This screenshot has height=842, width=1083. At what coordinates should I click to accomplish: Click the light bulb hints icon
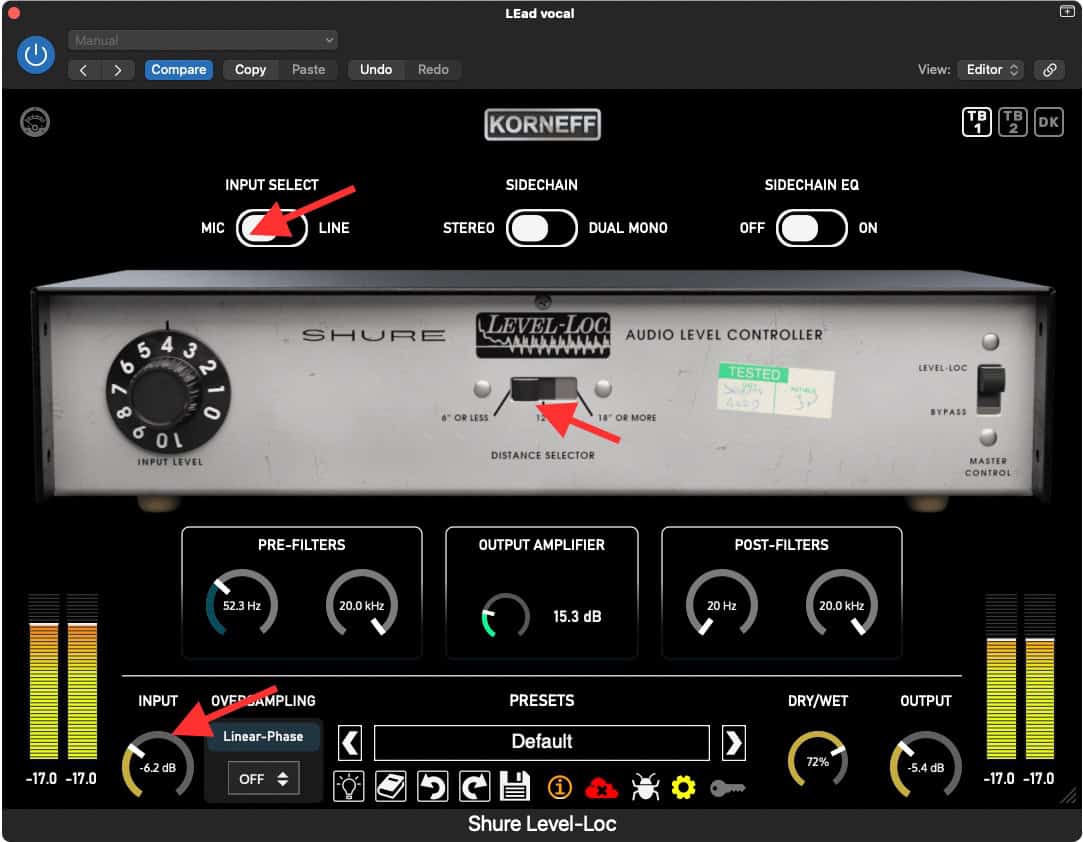click(x=349, y=787)
